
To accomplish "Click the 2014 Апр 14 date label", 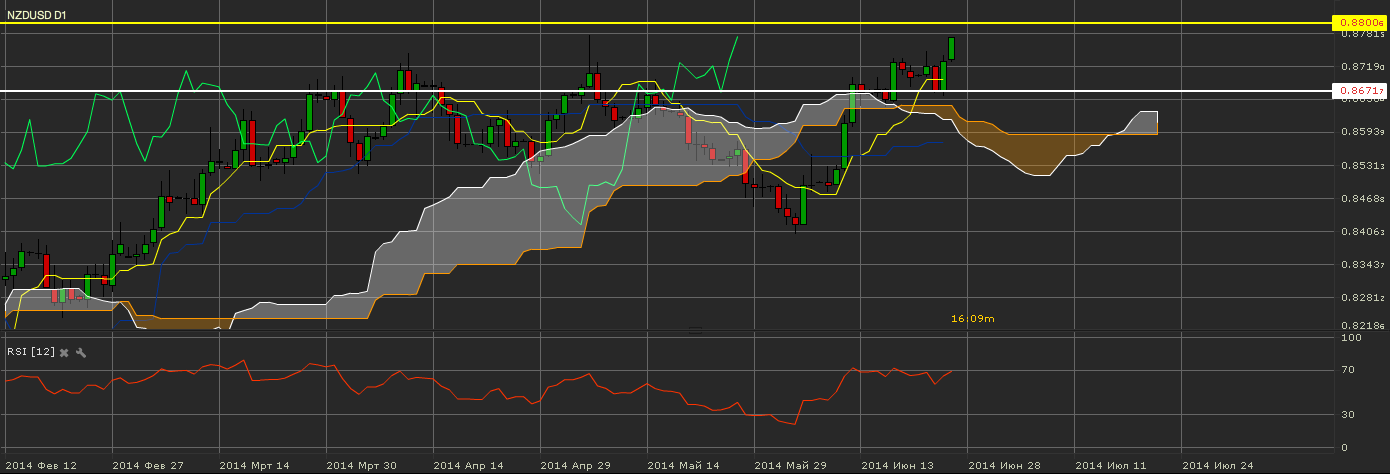I will pyautogui.click(x=466, y=465).
